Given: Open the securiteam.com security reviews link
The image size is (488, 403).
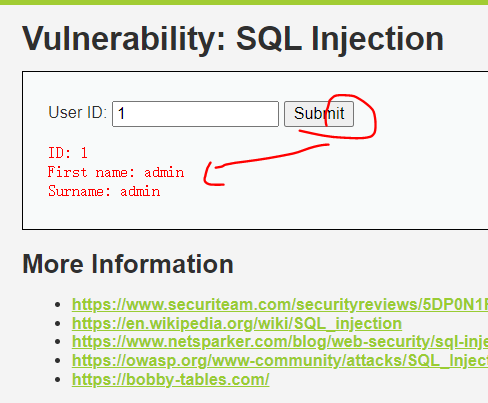Looking at the screenshot, I should click(x=280, y=304).
